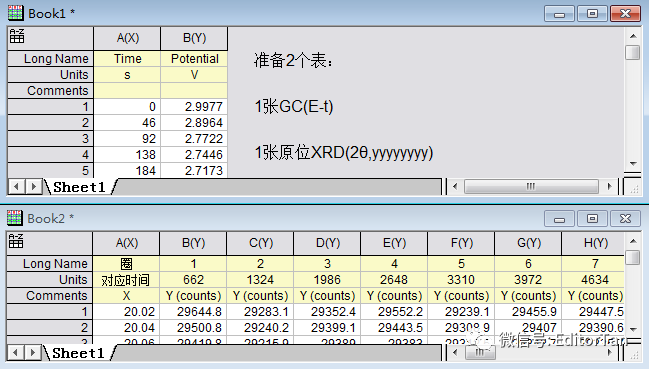
Task: Click Book1 horizontal scrollbar right arrow
Action: [x=609, y=187]
